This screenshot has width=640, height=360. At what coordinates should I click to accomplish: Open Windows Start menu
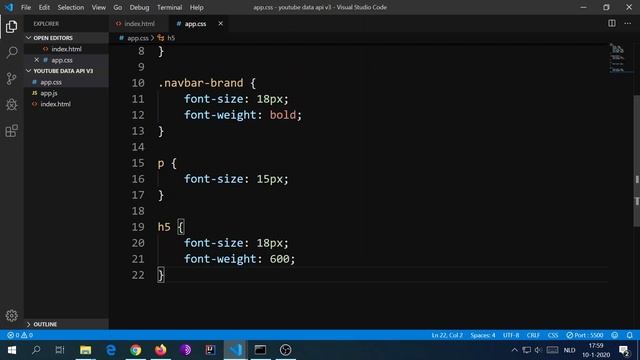click(x=11, y=350)
